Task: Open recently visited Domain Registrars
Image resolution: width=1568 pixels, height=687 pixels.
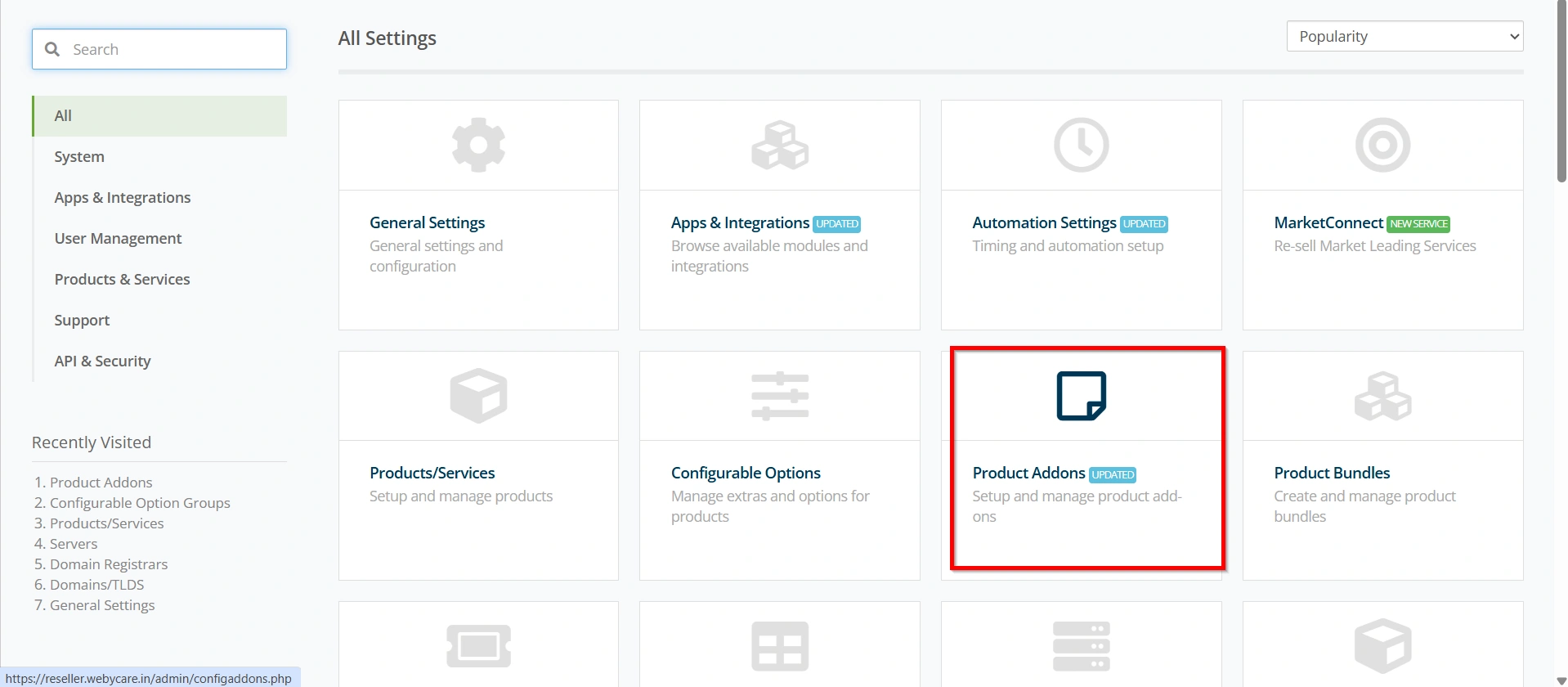Action: click(x=109, y=564)
